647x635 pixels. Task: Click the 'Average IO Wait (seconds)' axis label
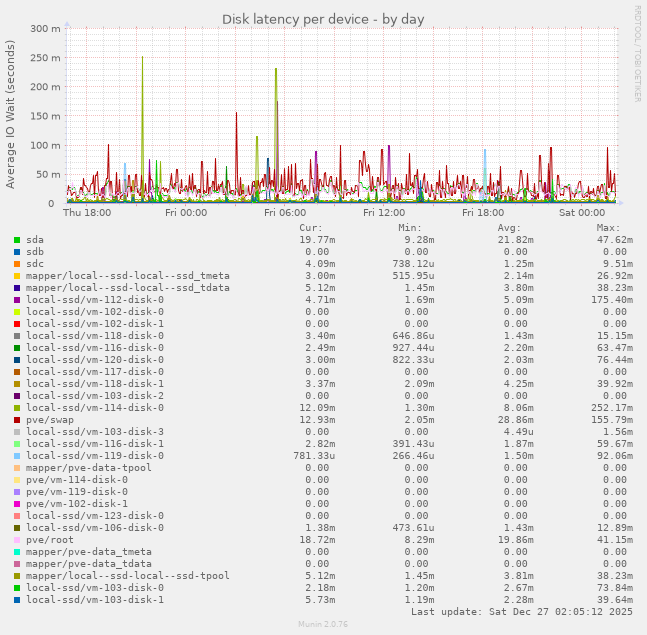click(10, 114)
